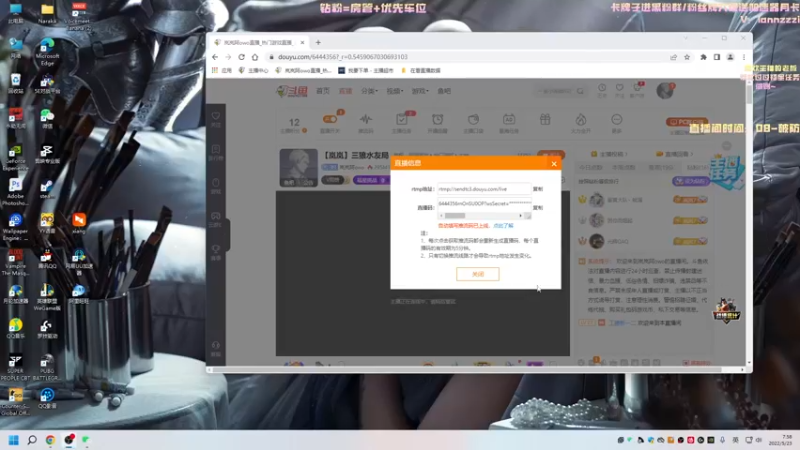Open Adobe Photoshop desktop shortcut

click(15, 192)
